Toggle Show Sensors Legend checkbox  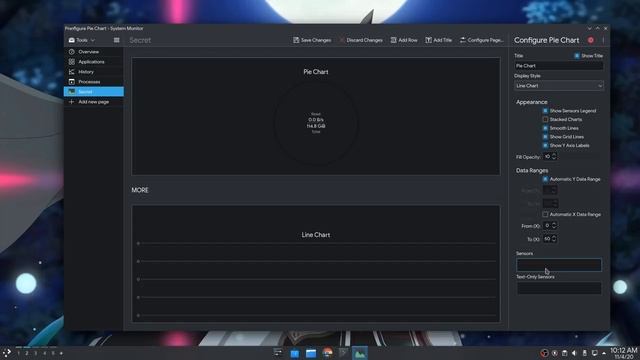(x=545, y=111)
